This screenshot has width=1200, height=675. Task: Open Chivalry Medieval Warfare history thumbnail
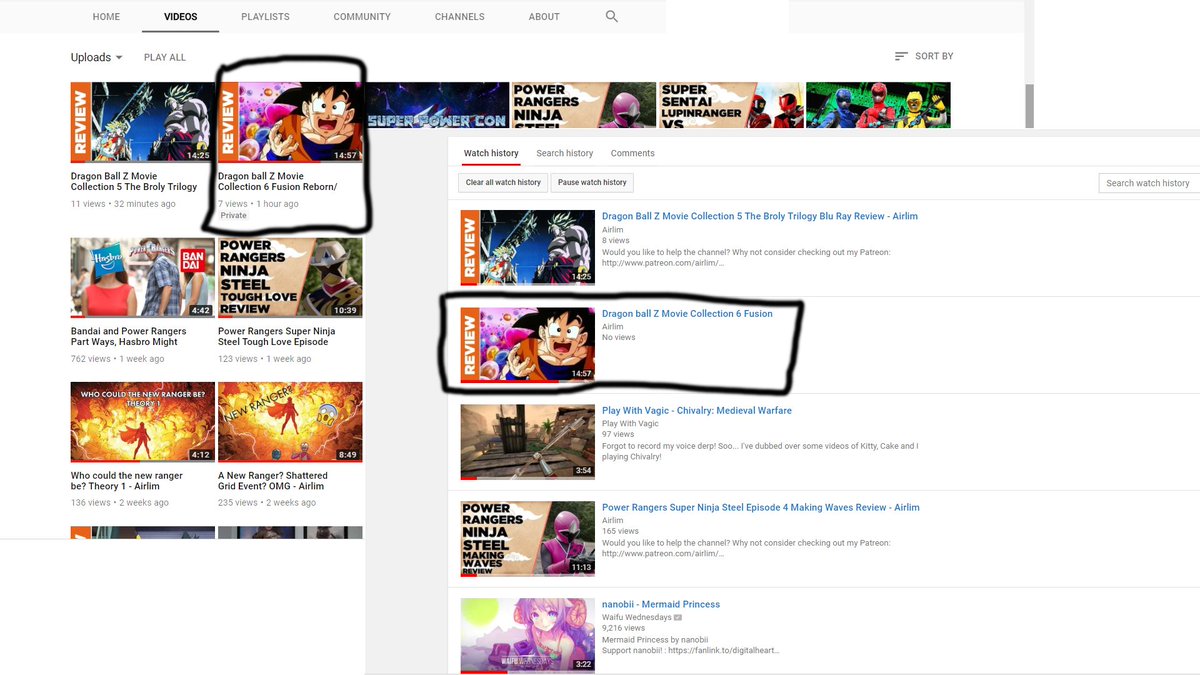click(x=528, y=441)
